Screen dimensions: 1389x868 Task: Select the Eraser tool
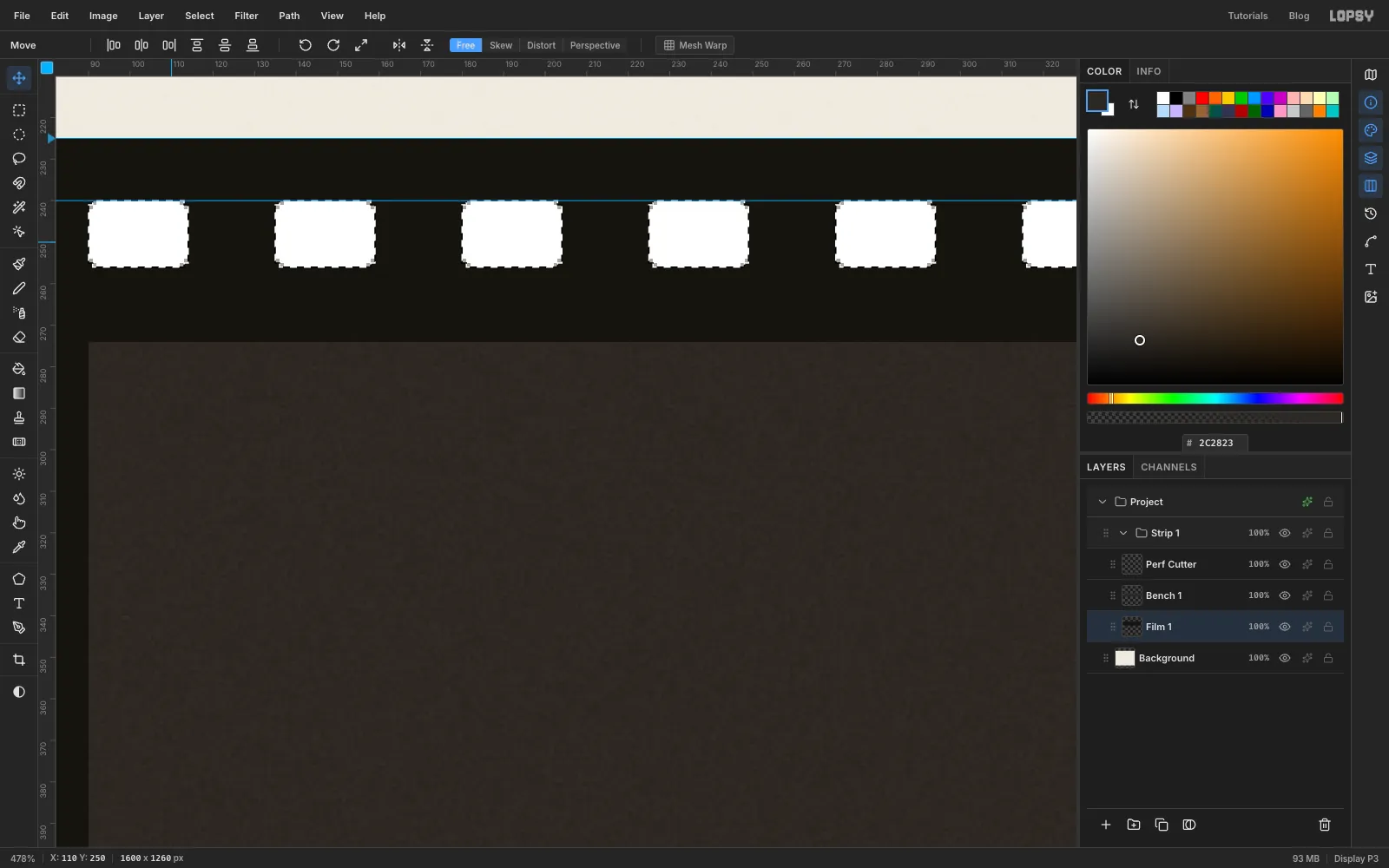19,337
